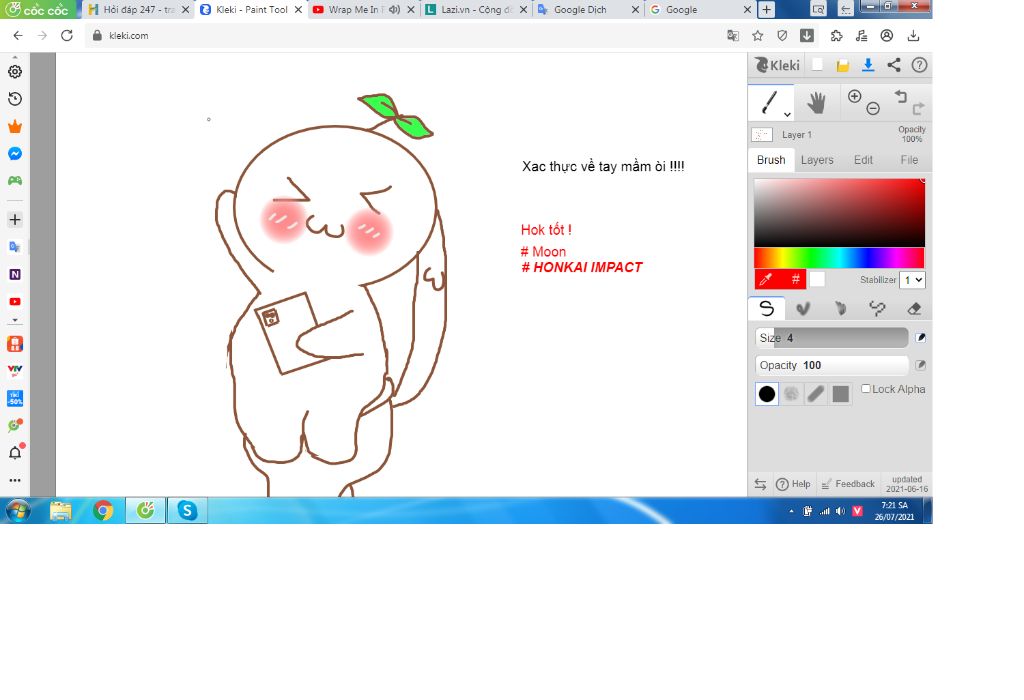
Task: Reload the kleki.com page
Action: click(67, 35)
